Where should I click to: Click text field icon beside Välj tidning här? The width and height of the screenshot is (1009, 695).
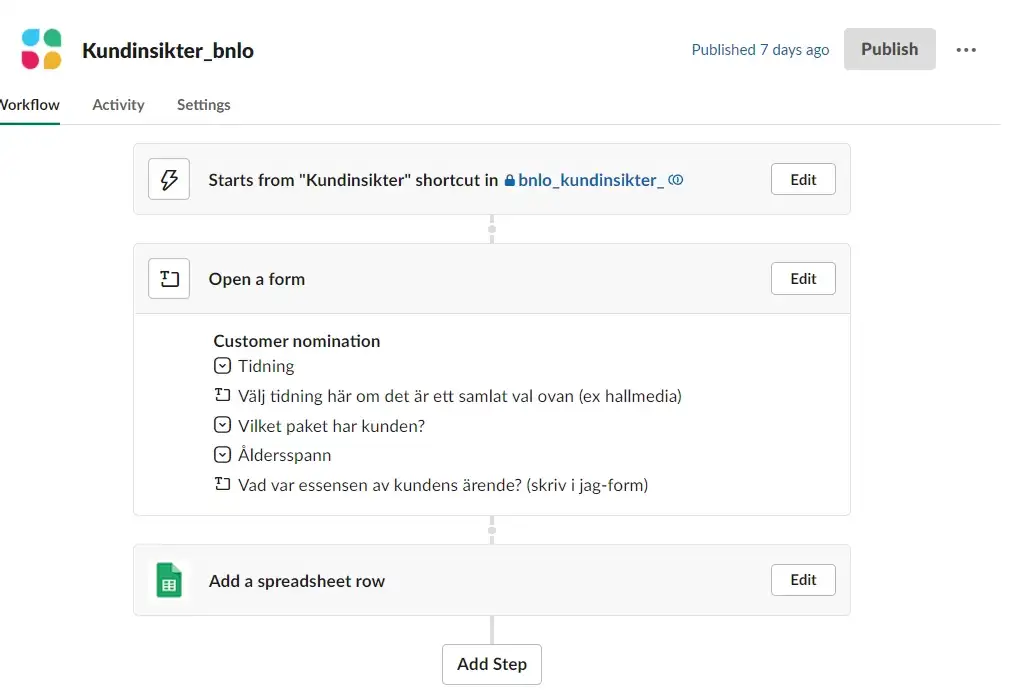click(223, 396)
